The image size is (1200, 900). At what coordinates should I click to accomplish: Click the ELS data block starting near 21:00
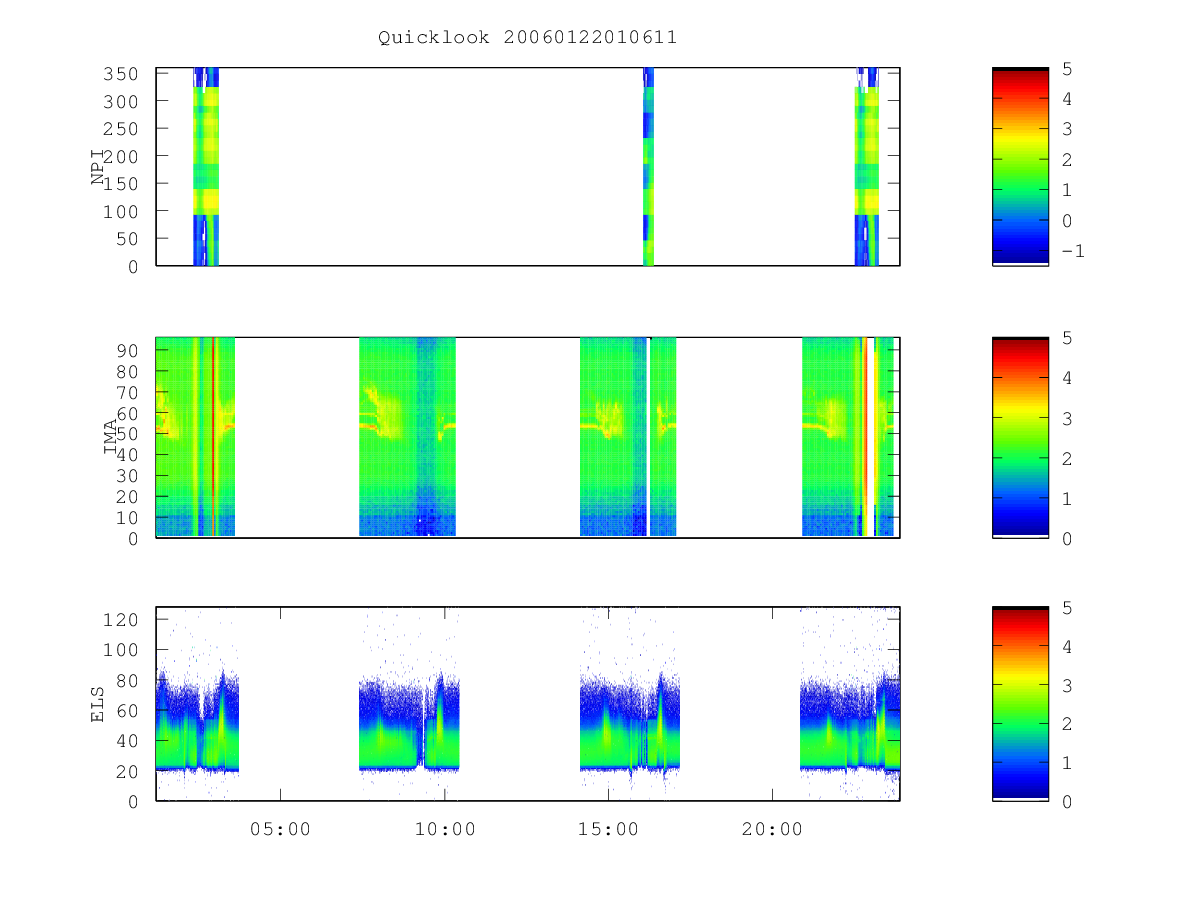(x=850, y=725)
